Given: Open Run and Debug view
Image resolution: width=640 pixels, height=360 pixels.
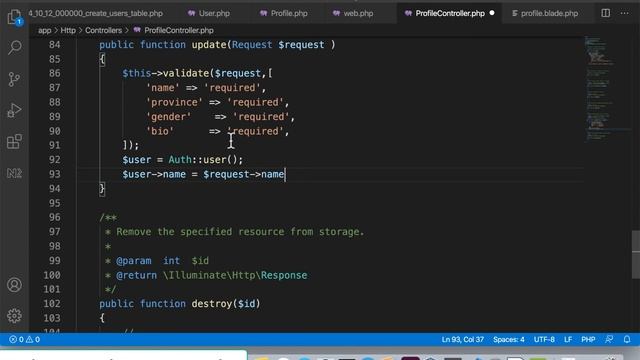Looking at the screenshot, I should [14, 110].
